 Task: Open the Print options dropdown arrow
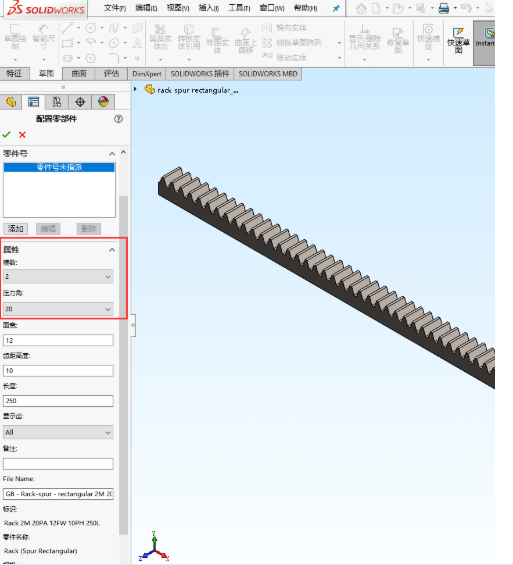click(x=455, y=8)
